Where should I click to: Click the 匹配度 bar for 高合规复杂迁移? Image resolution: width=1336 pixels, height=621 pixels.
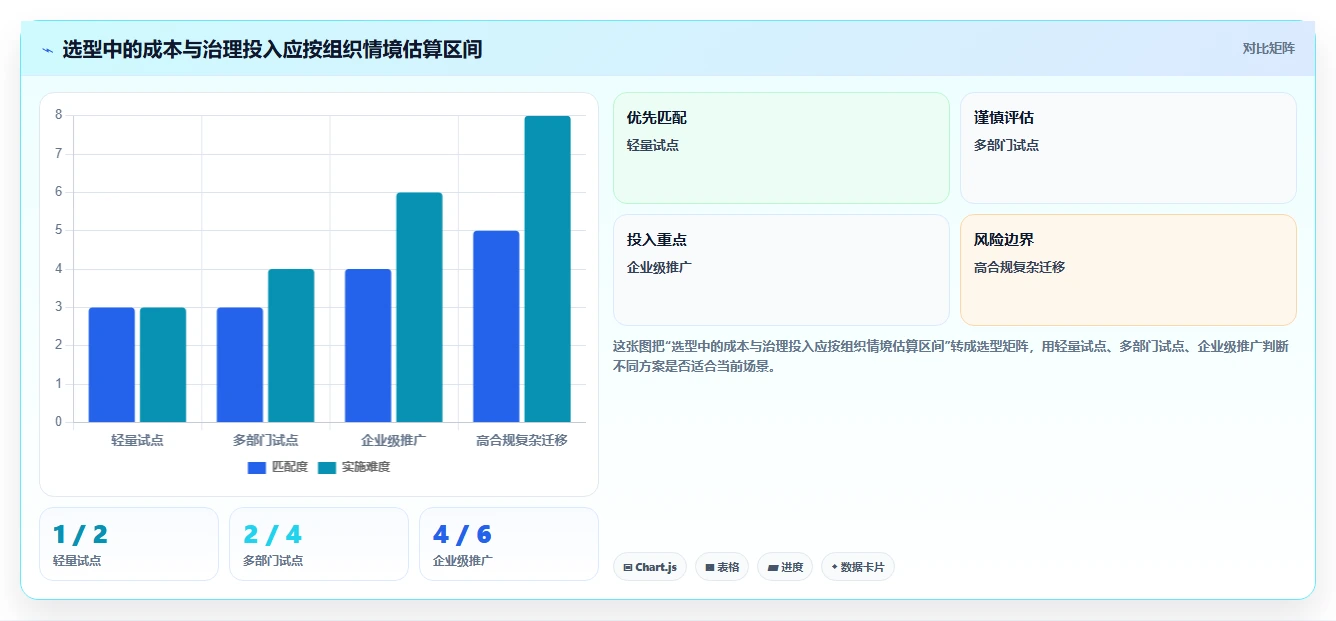click(x=496, y=327)
